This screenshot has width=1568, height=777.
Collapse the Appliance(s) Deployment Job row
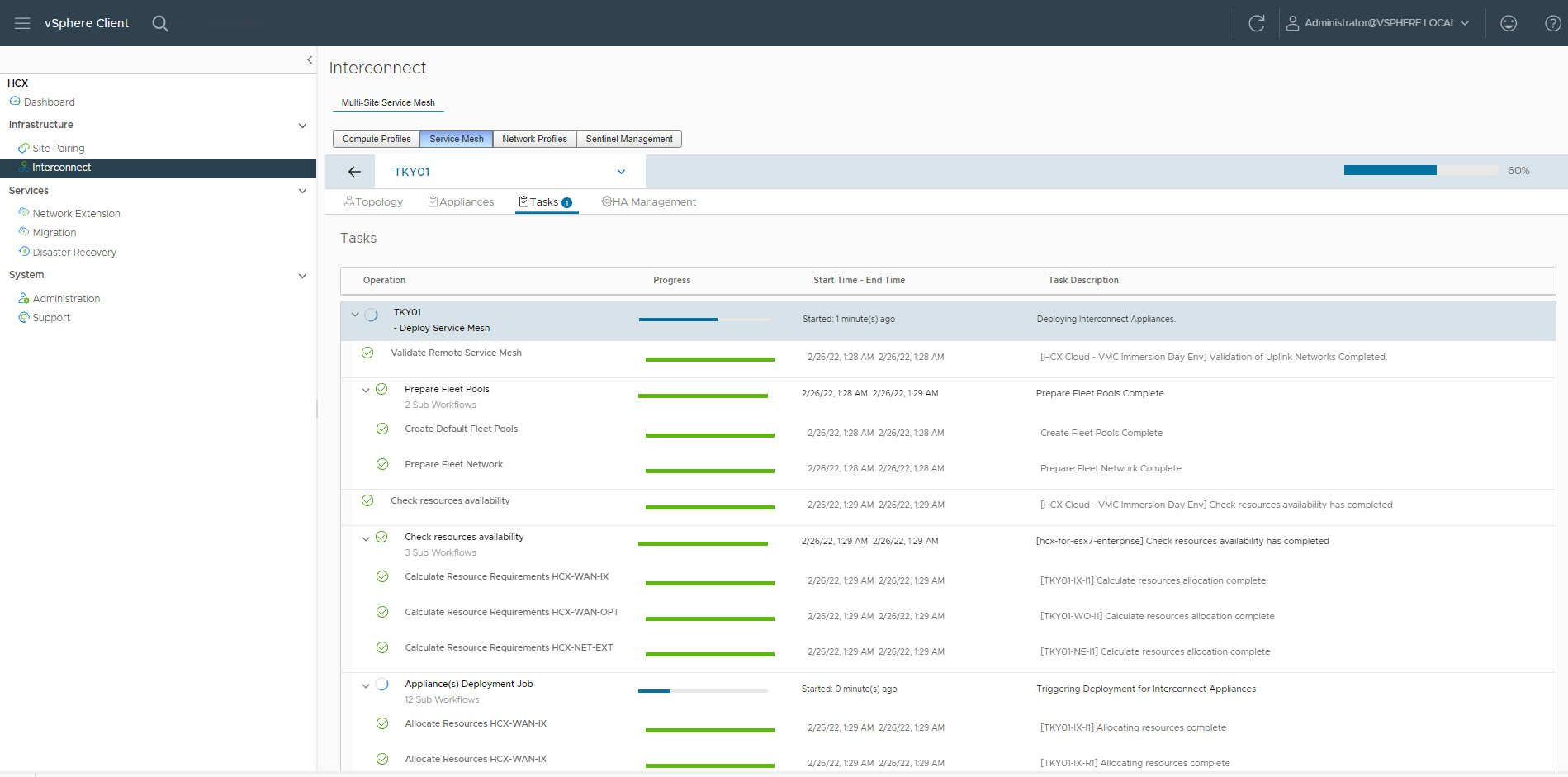(366, 685)
